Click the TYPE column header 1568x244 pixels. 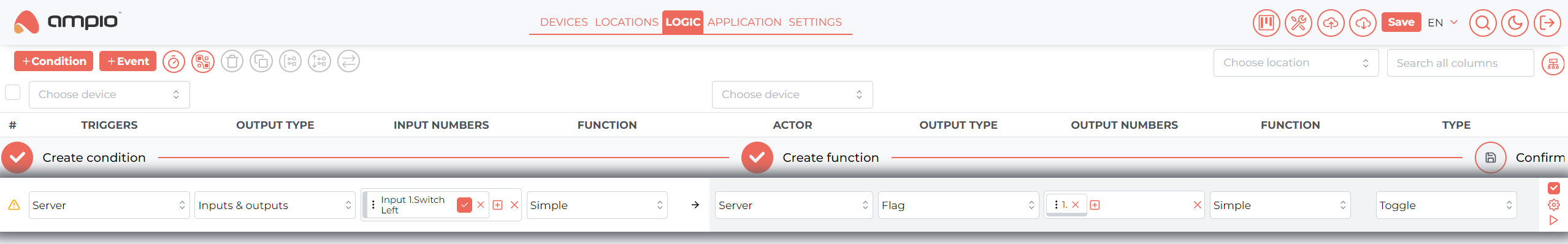click(x=1456, y=125)
